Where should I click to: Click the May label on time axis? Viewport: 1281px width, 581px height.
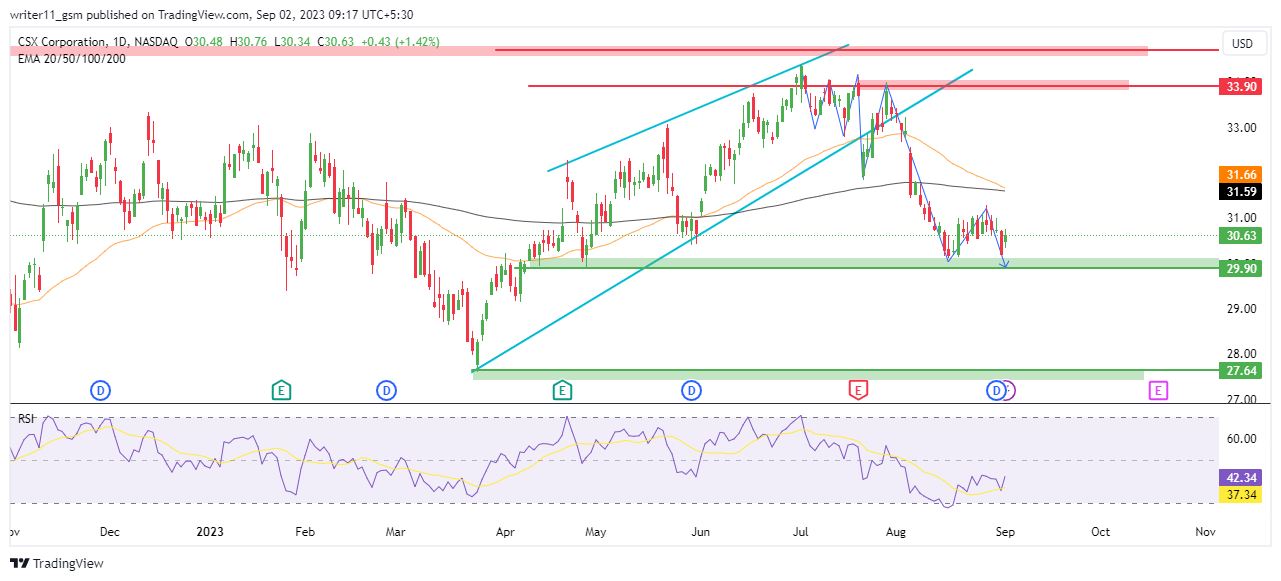[x=596, y=533]
